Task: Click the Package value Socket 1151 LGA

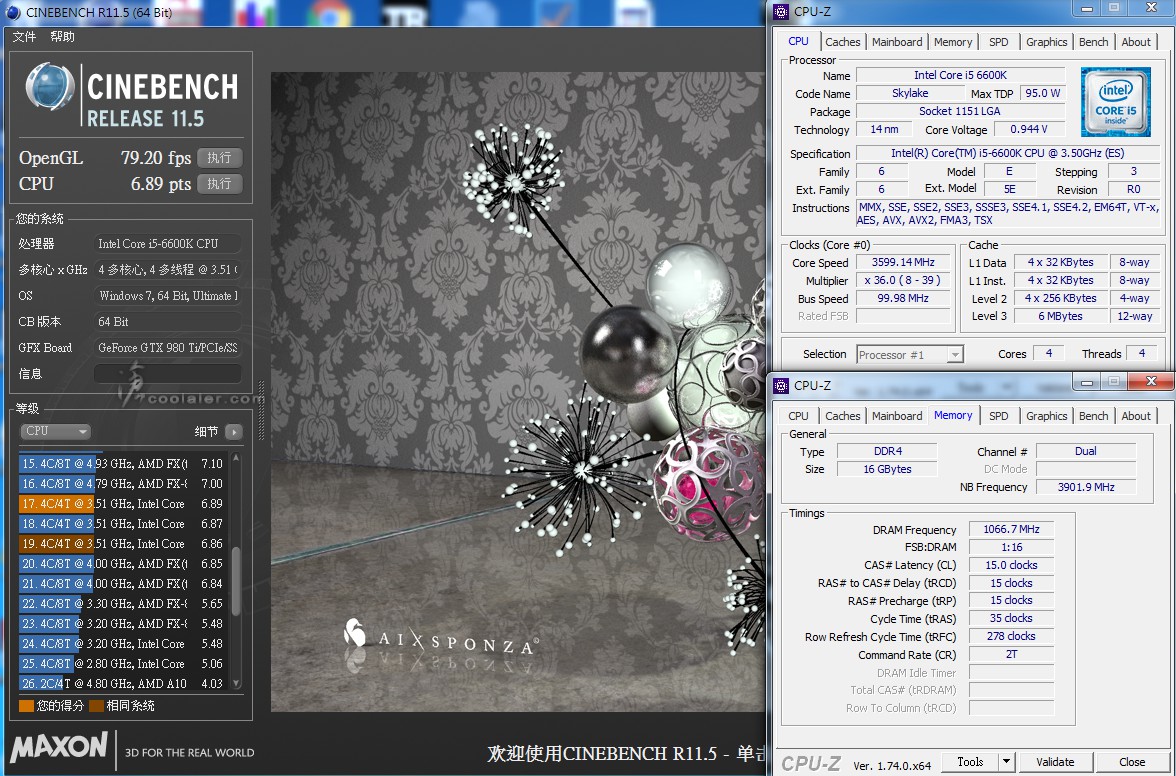Action: point(961,111)
